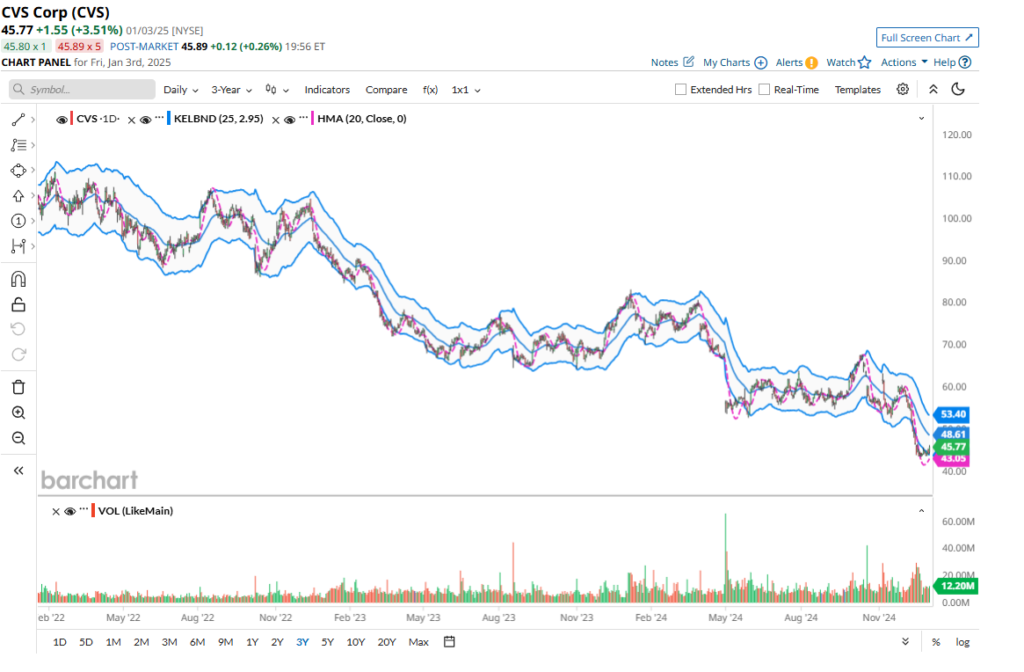This screenshot has height=672, width=1024.
Task: Click the Full Screen Chart button
Action: coord(927,38)
